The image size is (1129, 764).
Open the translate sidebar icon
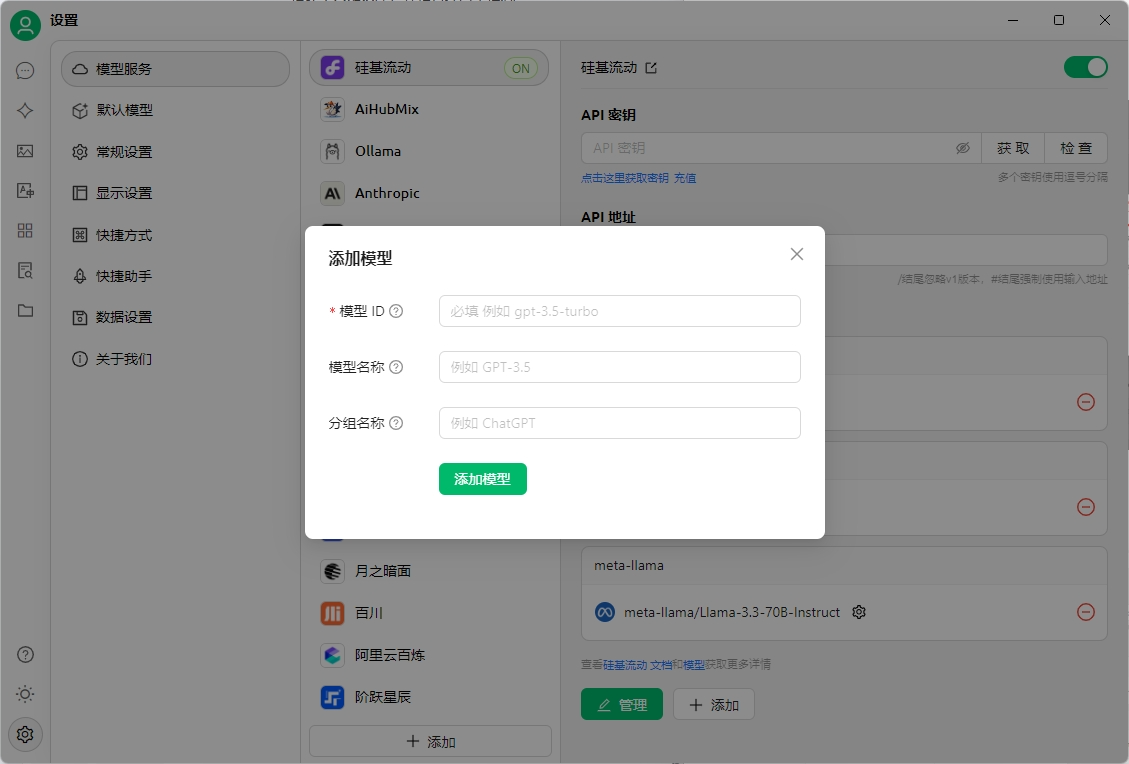coord(25,190)
